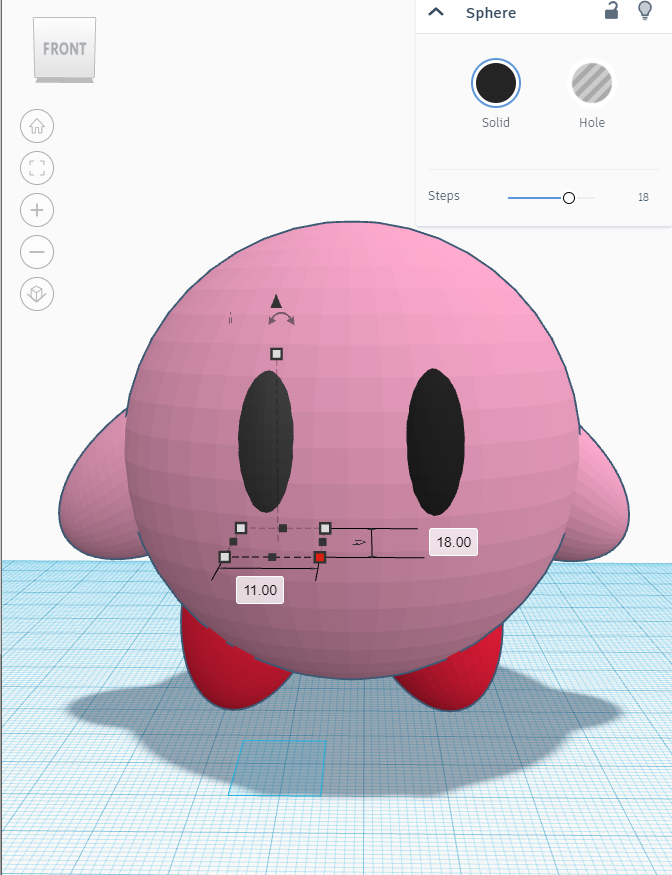Viewport: 672px width, 875px height.
Task: Hide selected shape with lightbulb icon
Action: 645,11
